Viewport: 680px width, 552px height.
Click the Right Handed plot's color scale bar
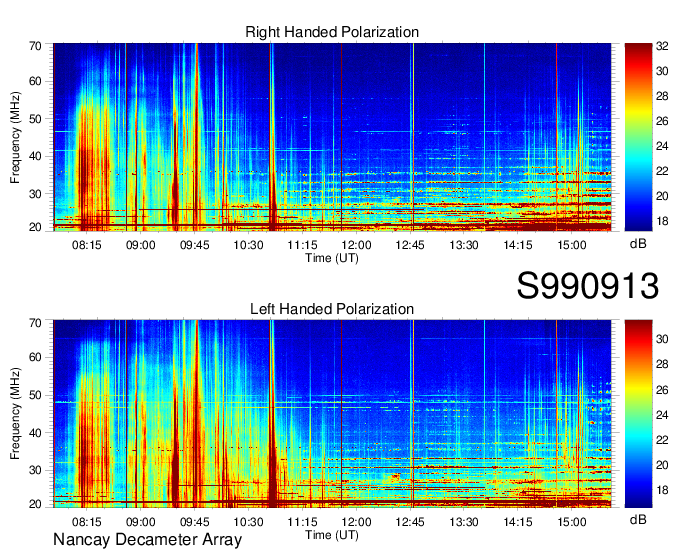point(638,137)
